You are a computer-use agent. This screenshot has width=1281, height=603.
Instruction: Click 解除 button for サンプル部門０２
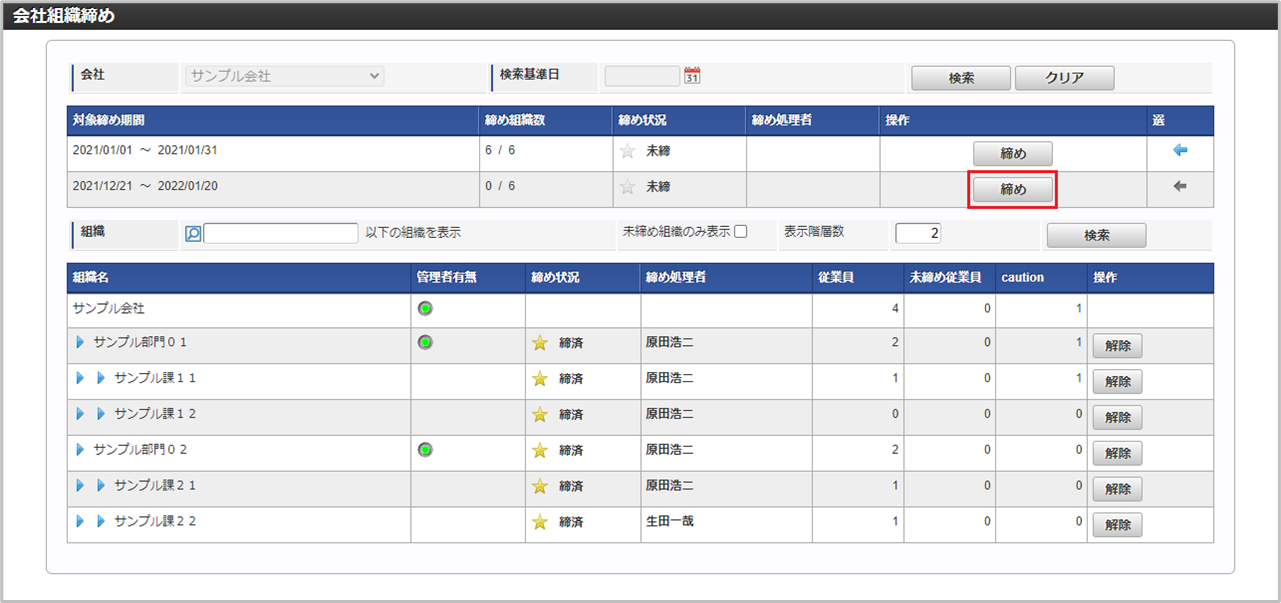tap(1117, 453)
